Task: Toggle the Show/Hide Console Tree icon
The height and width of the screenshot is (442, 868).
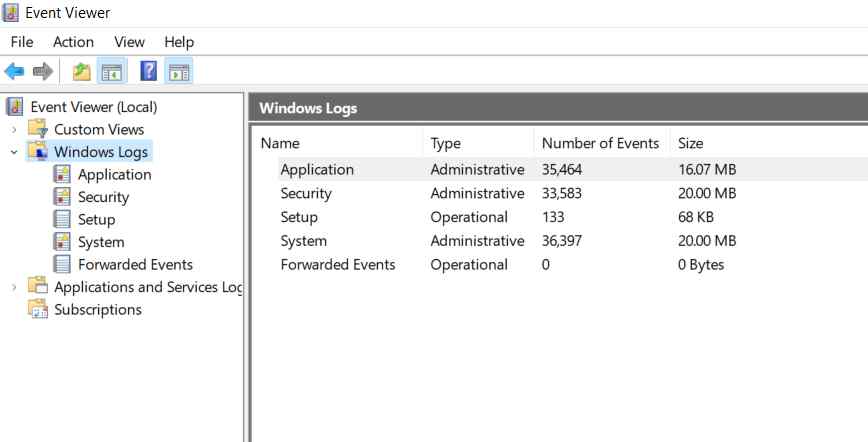Action: point(112,71)
